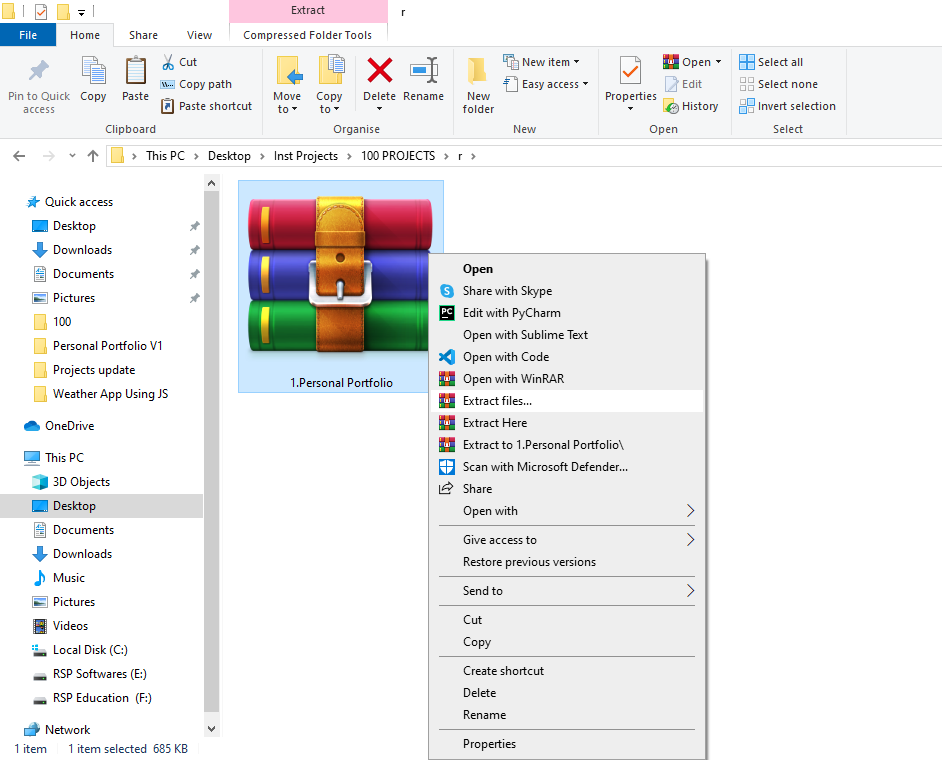
Task: Click Delete in context menu
Action: coord(567,693)
